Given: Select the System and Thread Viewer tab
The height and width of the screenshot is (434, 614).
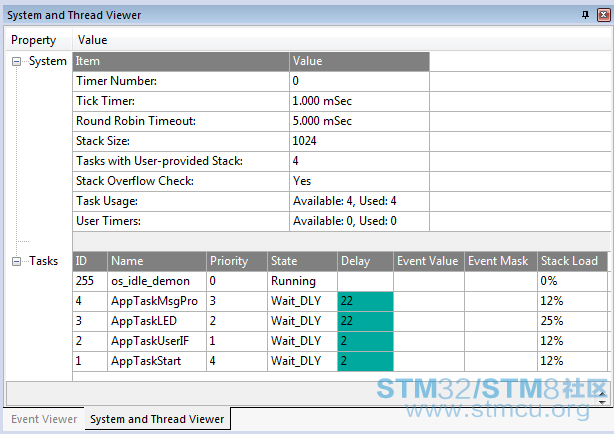Looking at the screenshot, I should (157, 419).
